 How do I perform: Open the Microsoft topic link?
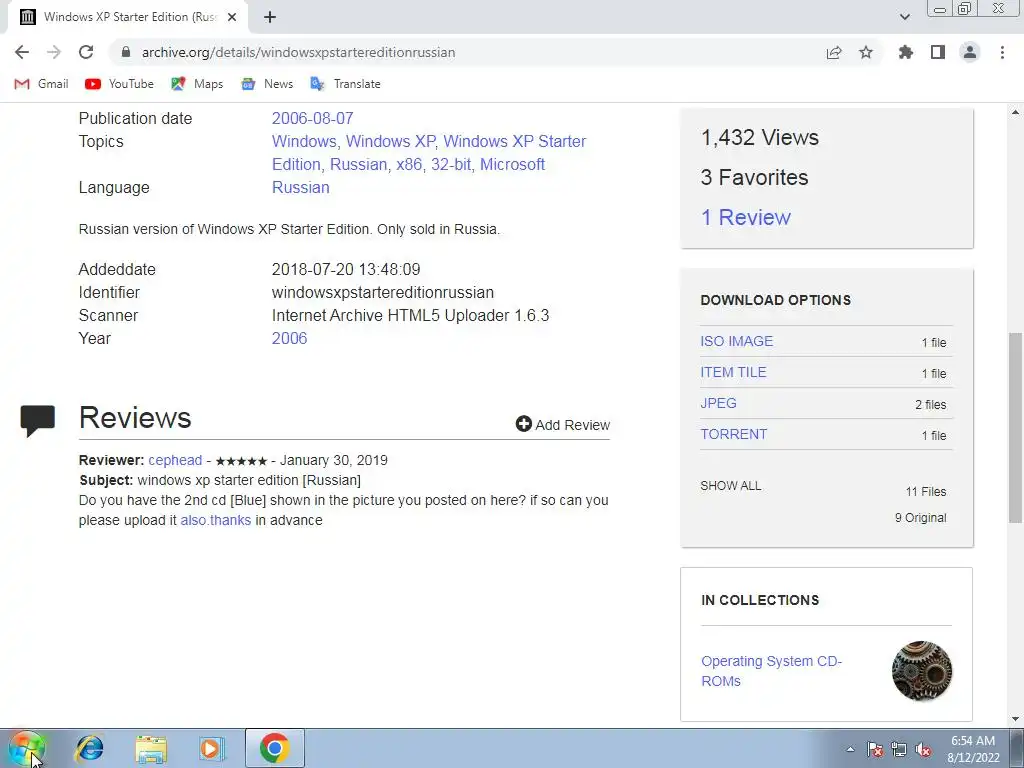[512, 165]
